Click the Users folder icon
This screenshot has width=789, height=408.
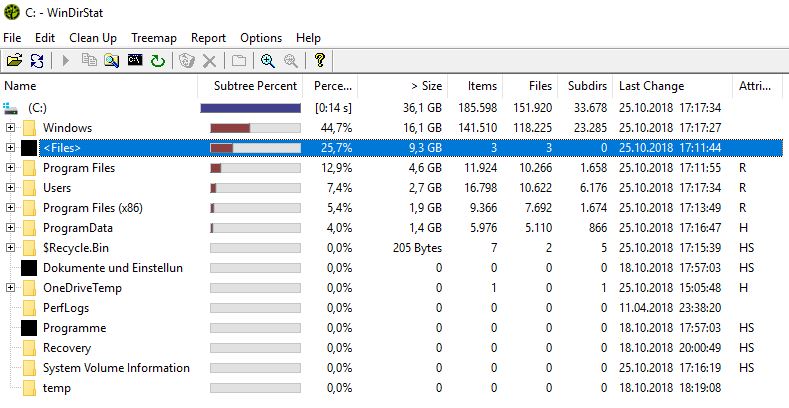(29, 188)
